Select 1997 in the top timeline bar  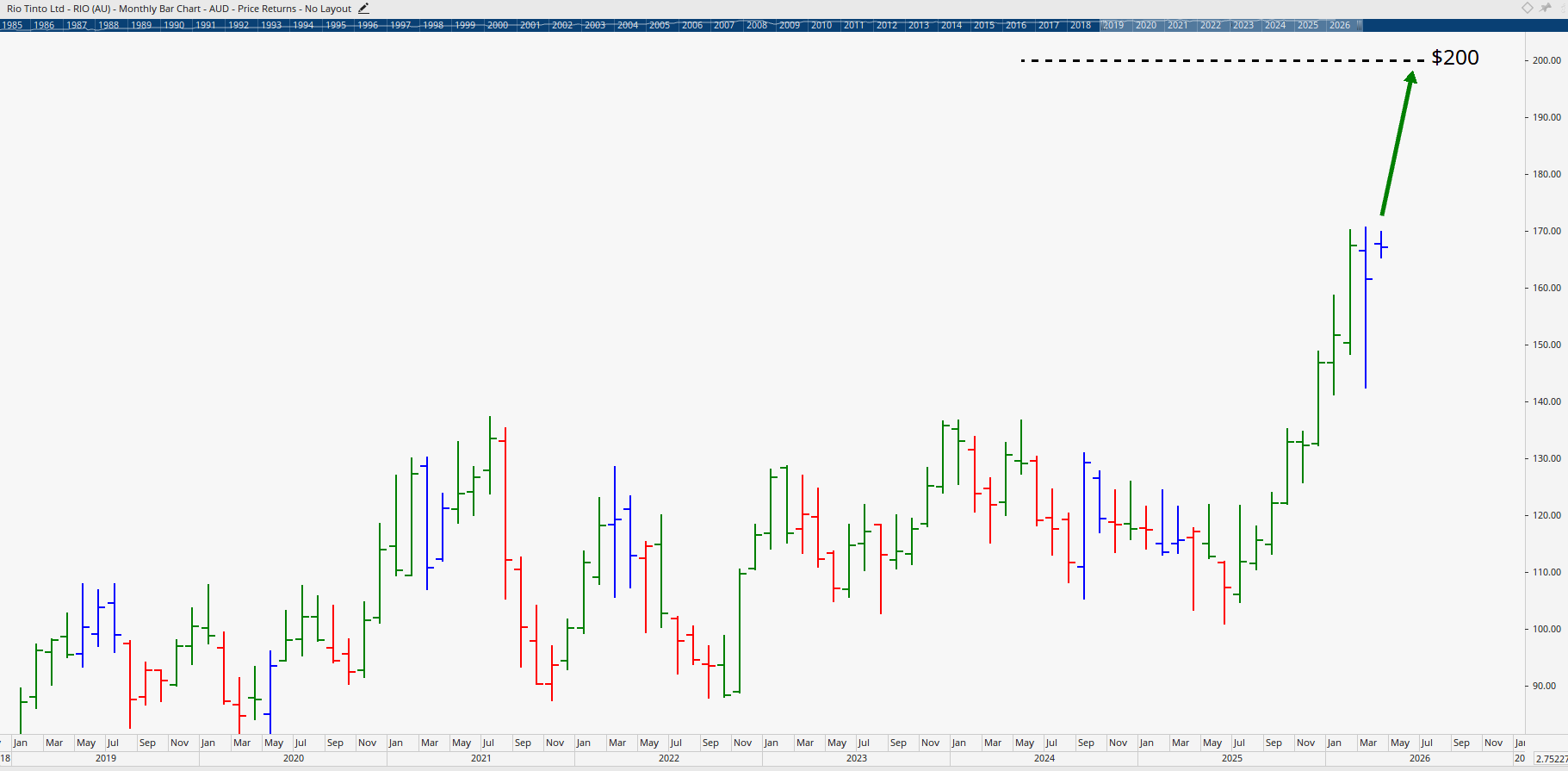400,25
